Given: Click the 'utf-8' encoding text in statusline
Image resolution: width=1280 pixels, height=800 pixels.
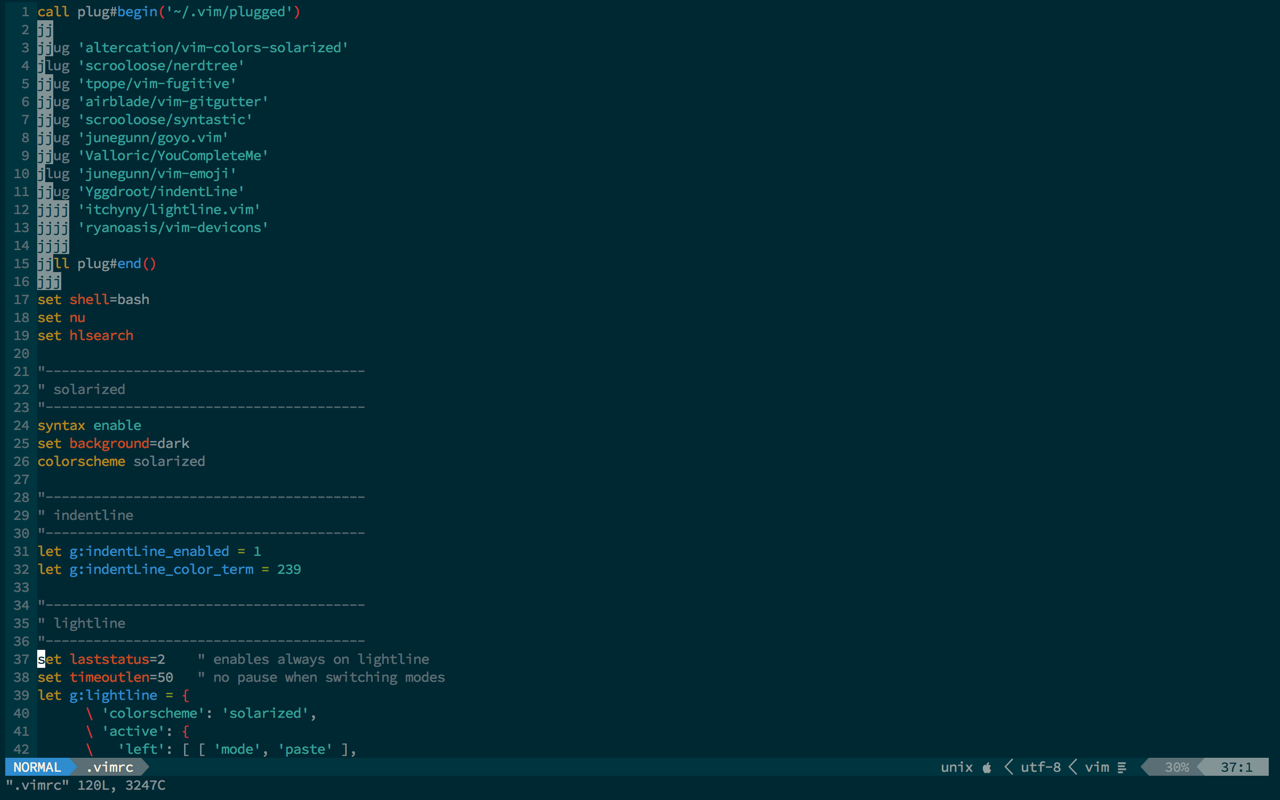Looking at the screenshot, I should point(1041,767).
